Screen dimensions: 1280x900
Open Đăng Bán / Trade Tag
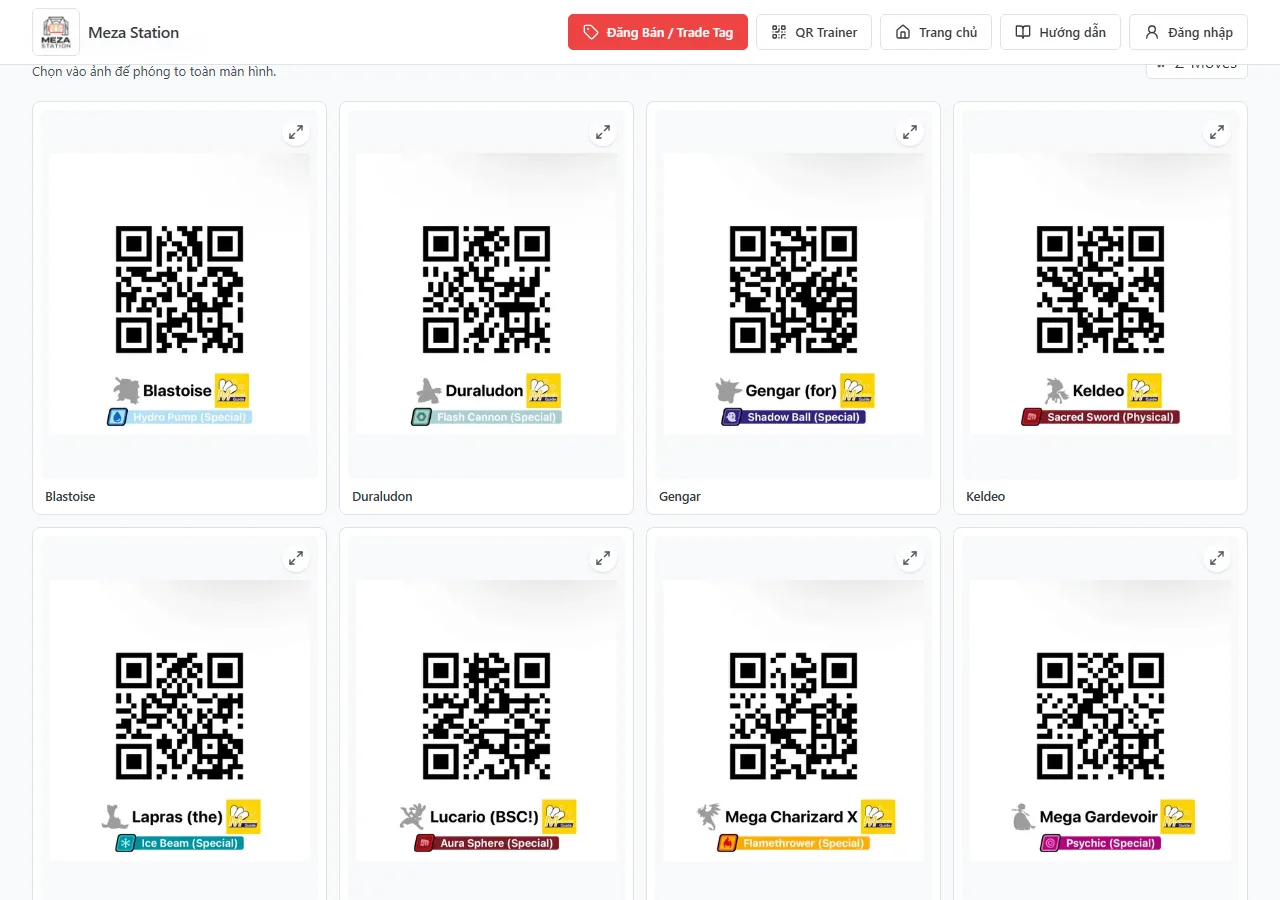[x=658, y=32]
